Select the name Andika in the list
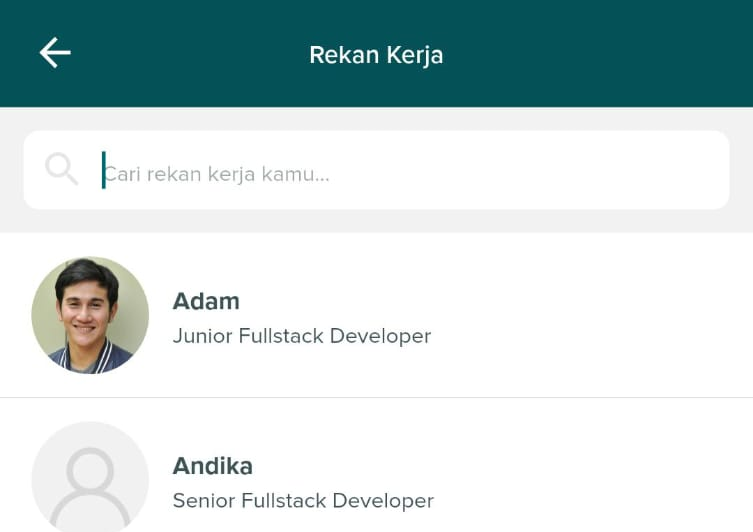The width and height of the screenshot is (753, 532). tap(212, 466)
